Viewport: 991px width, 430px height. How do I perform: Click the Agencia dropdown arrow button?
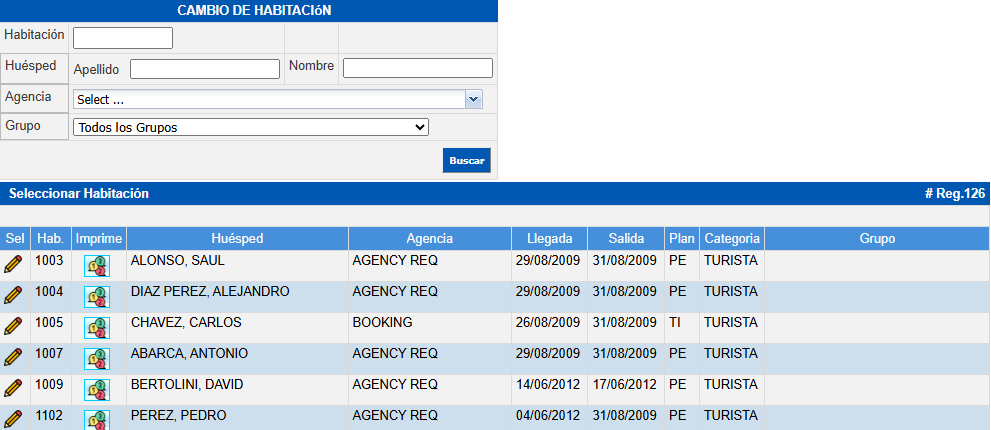(x=474, y=99)
